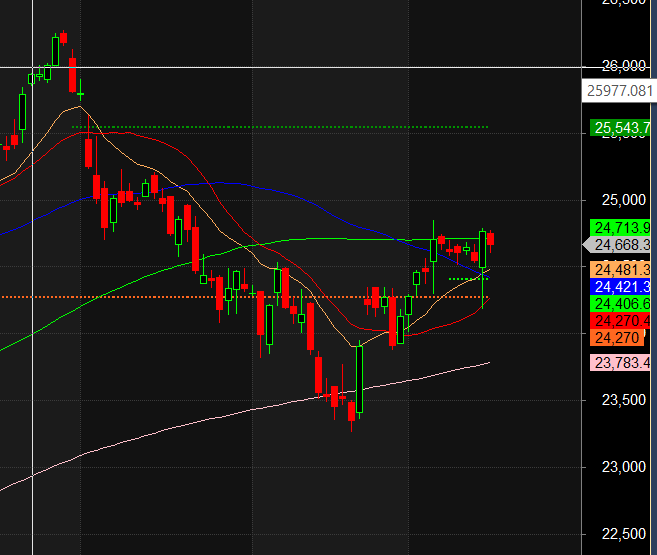The image size is (657, 555).
Task: Select the long green dotted resistance line
Action: pyautogui.click(x=280, y=127)
